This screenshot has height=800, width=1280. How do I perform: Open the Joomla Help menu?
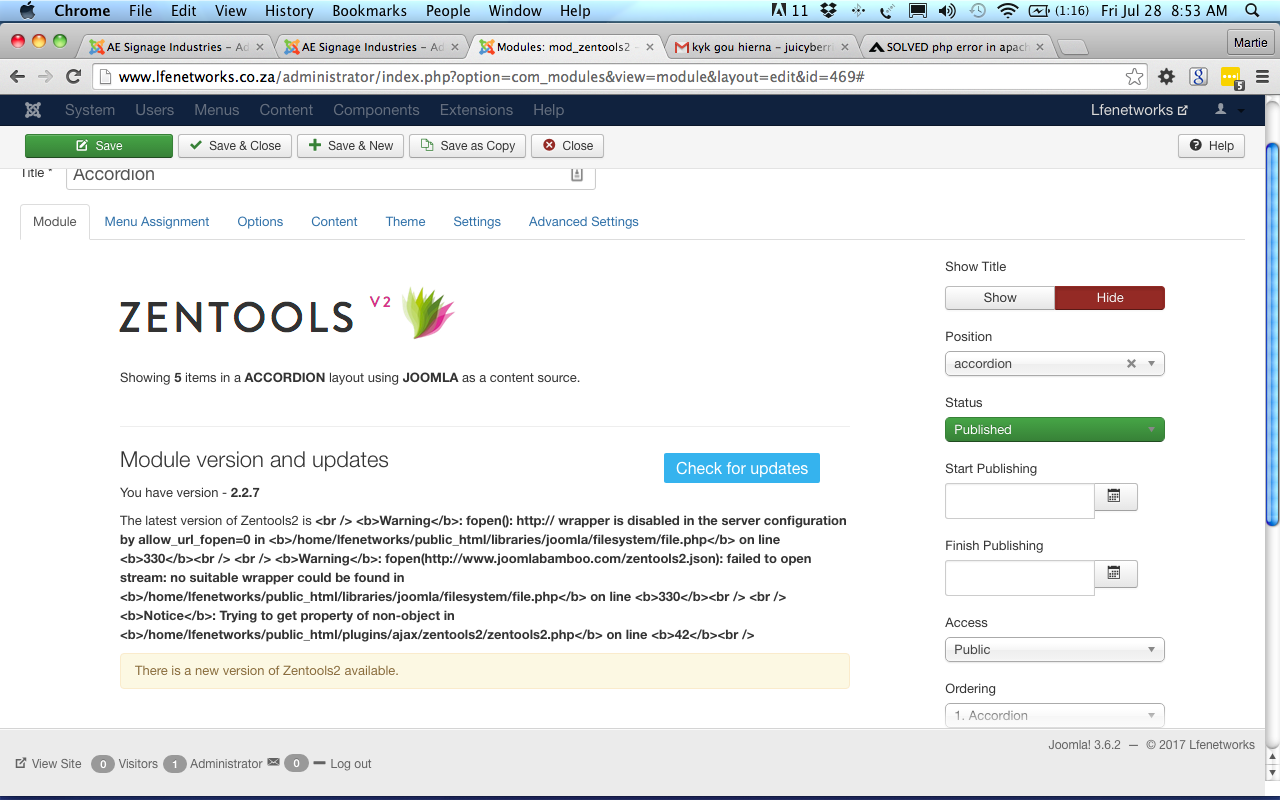(548, 110)
